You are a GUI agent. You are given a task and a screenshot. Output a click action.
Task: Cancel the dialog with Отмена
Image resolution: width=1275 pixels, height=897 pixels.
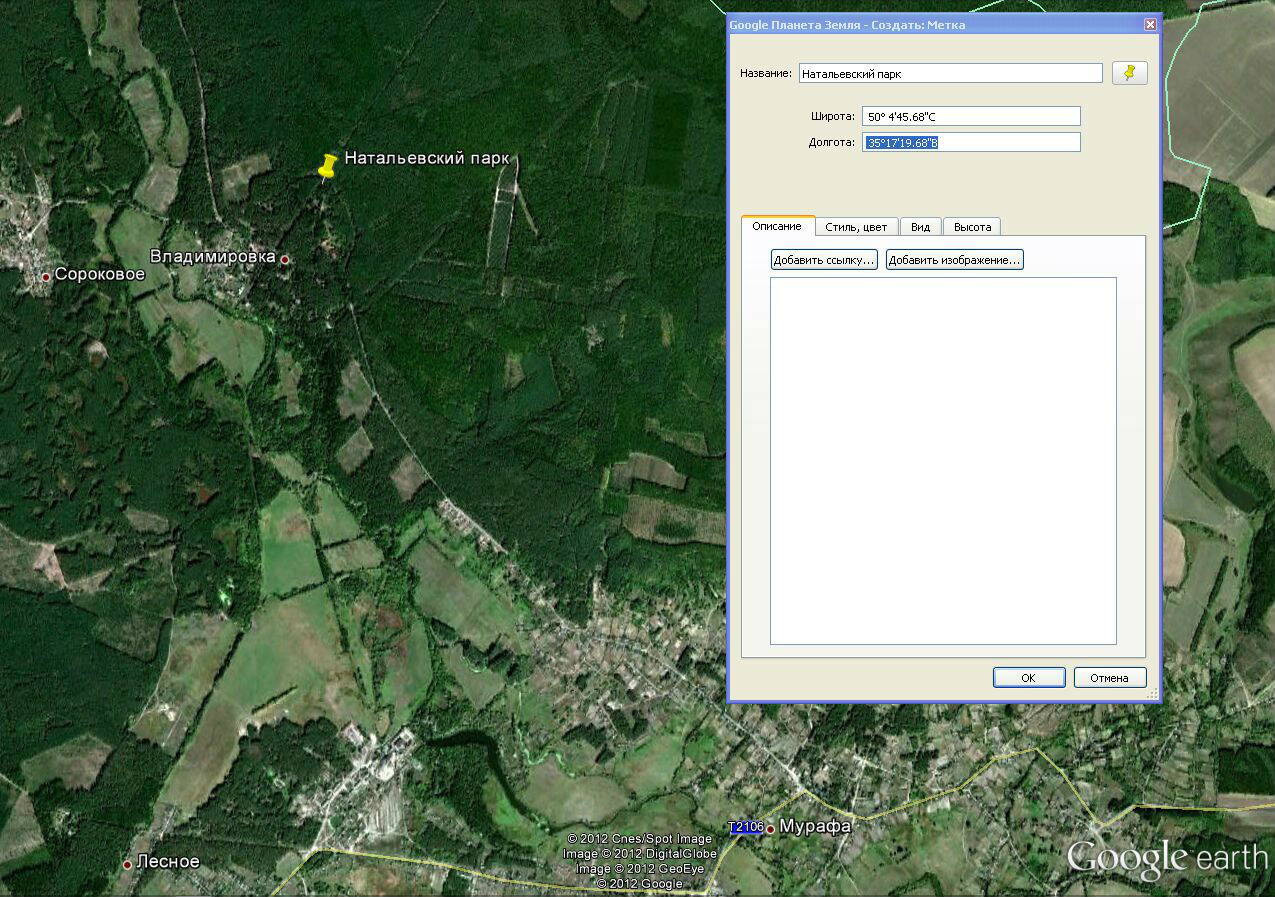(1109, 677)
